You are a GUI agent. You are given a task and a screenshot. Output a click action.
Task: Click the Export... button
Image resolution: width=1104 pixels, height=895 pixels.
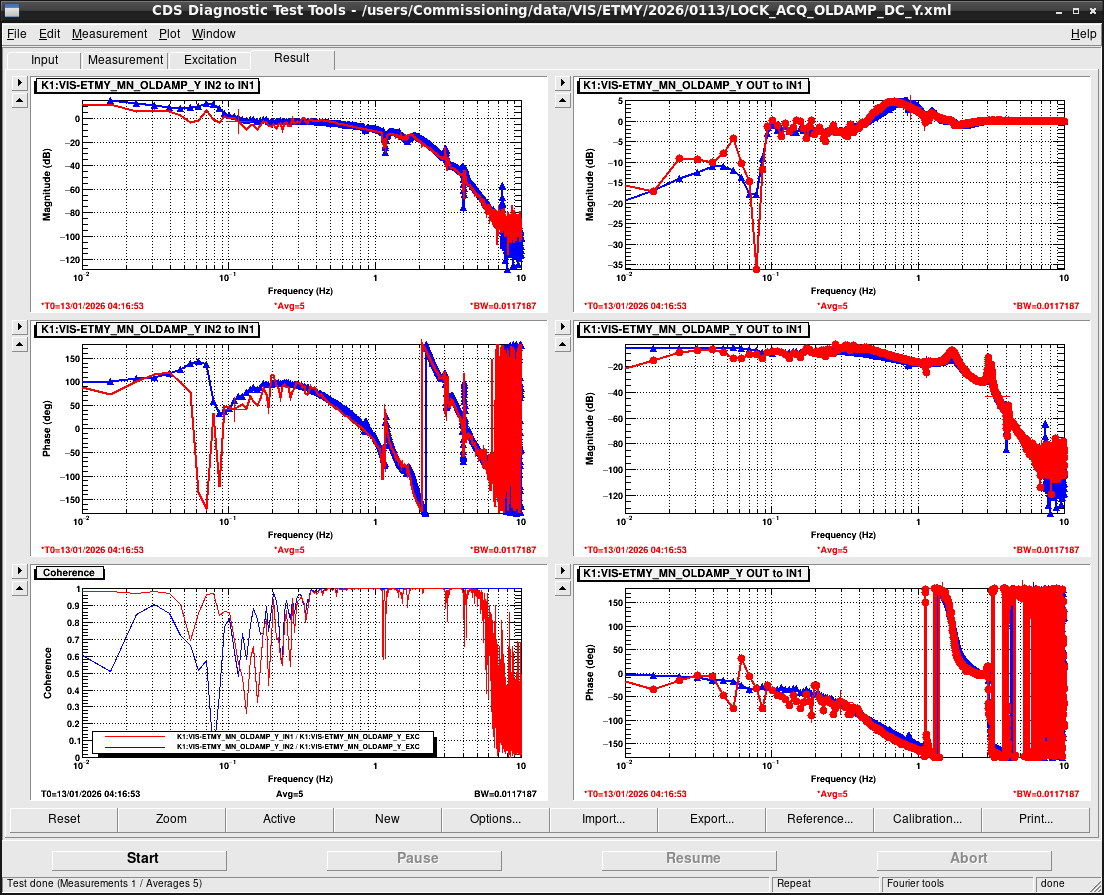click(711, 819)
